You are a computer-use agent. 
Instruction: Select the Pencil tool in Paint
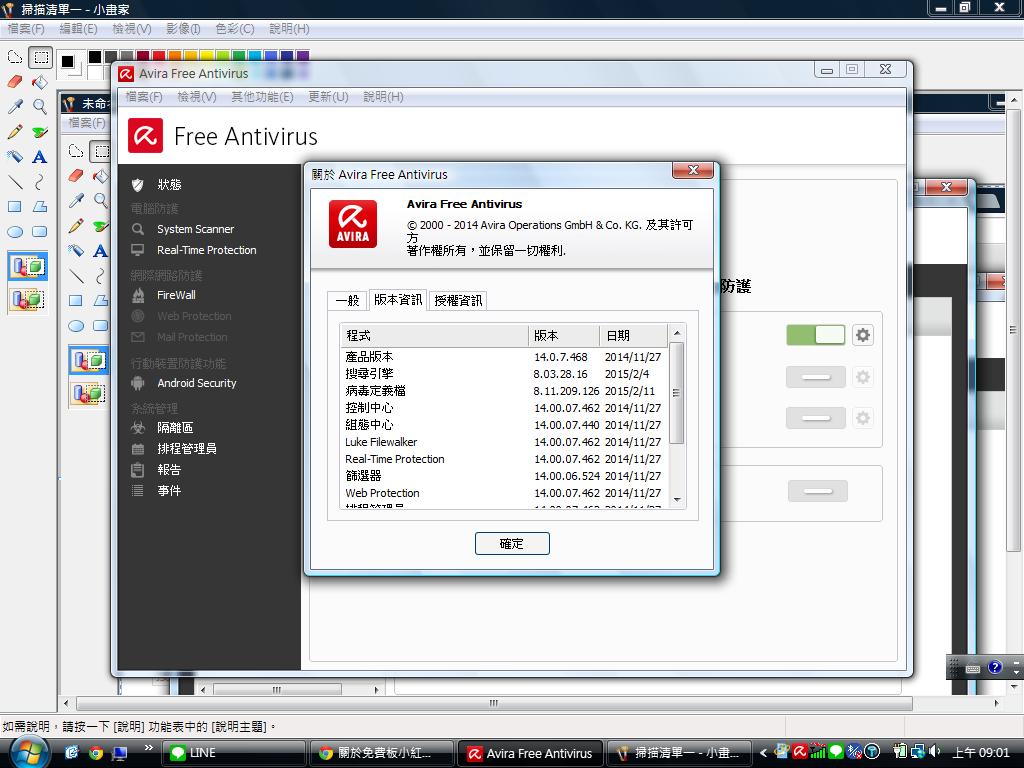15,131
